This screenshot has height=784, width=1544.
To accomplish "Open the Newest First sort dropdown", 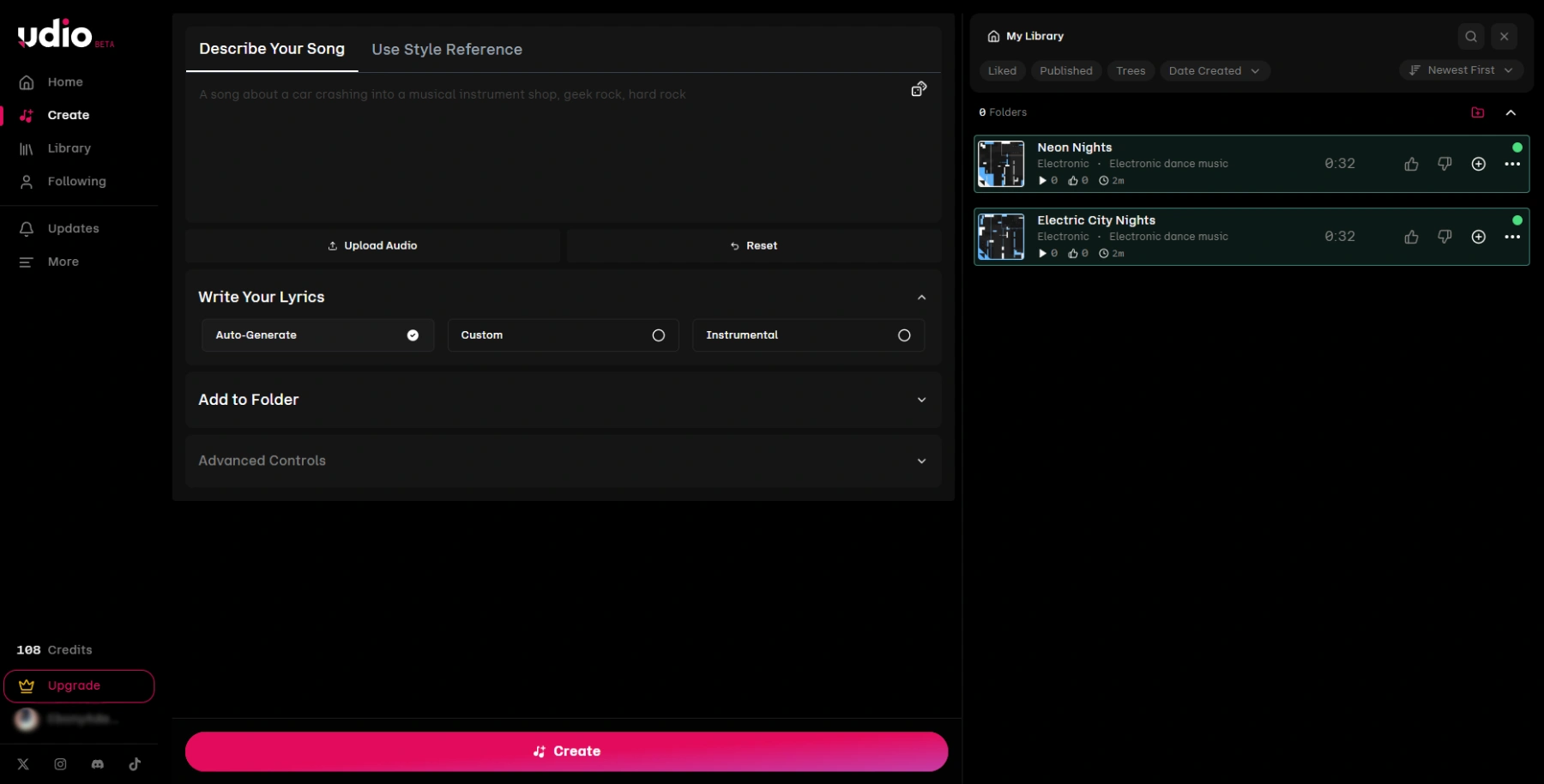I will (x=1461, y=70).
